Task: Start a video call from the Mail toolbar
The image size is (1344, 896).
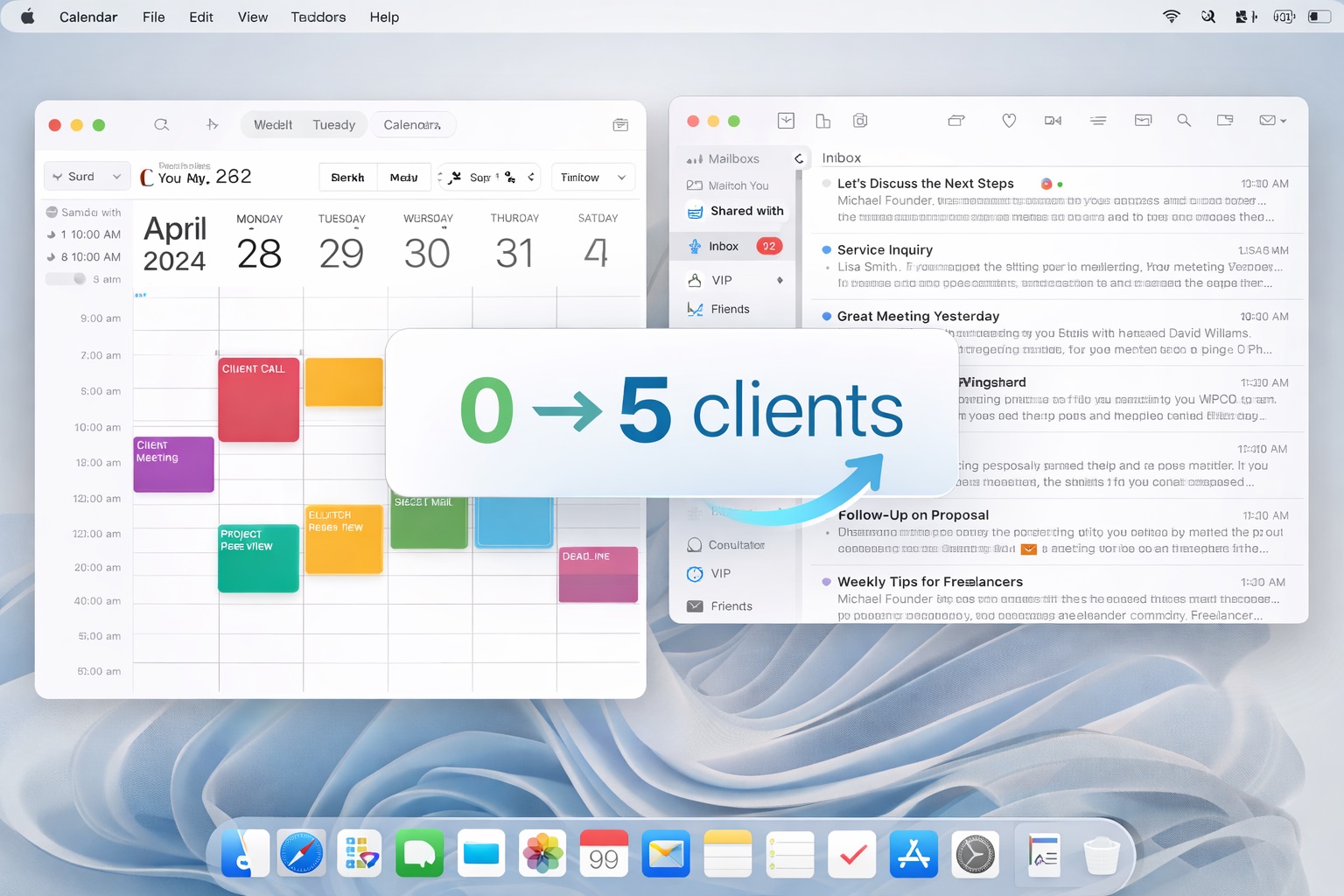Action: coord(1053,121)
